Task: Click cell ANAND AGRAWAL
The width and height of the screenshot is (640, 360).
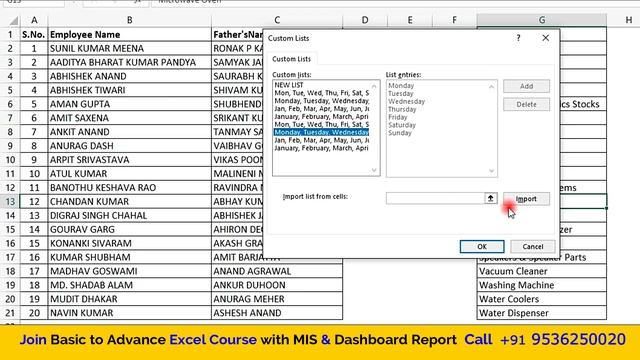Action: (x=277, y=271)
